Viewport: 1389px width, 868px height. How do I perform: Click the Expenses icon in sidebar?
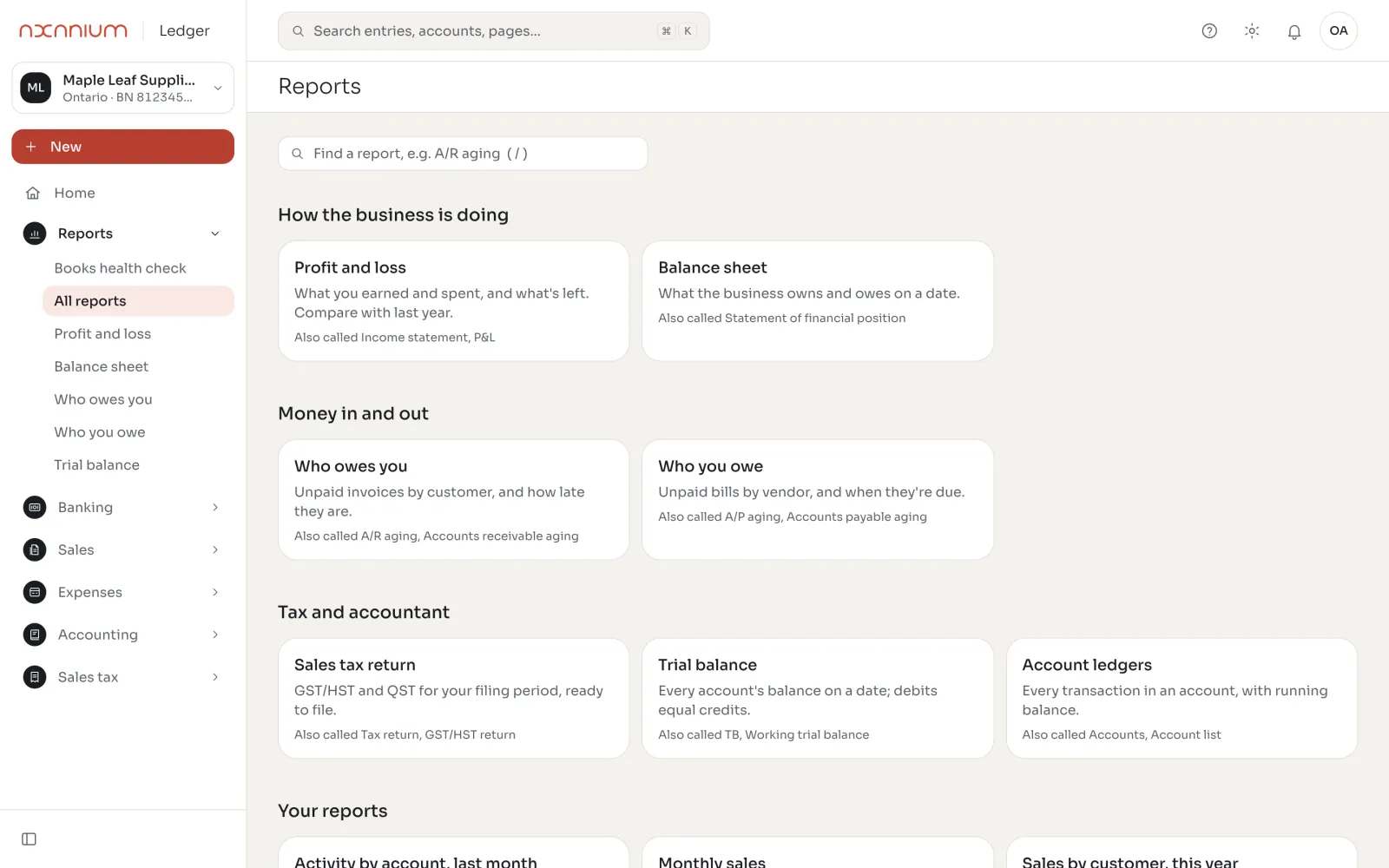[35, 593]
